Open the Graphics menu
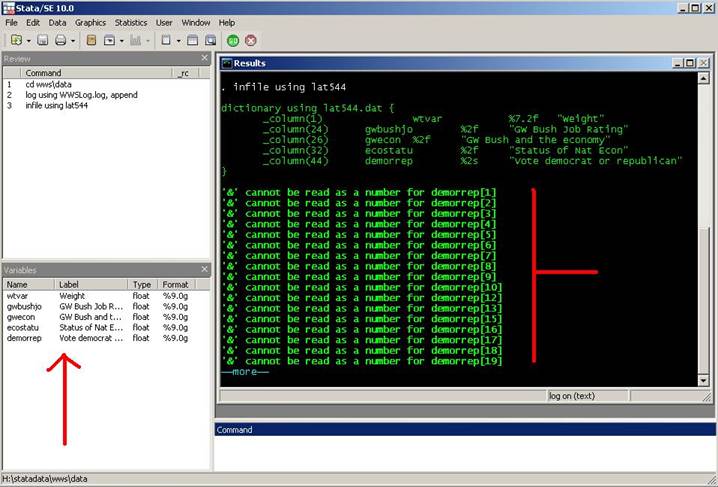718x487 pixels. (x=90, y=22)
